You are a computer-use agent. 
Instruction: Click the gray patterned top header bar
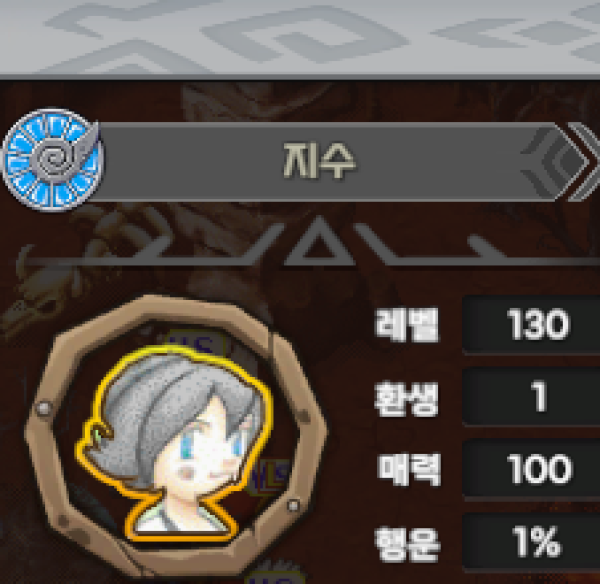pos(300,38)
